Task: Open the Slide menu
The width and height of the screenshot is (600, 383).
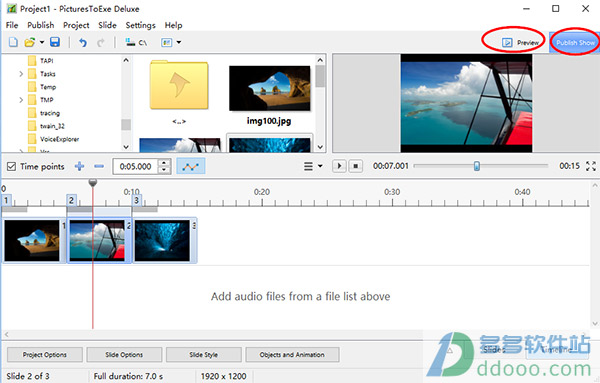Action: [107, 25]
